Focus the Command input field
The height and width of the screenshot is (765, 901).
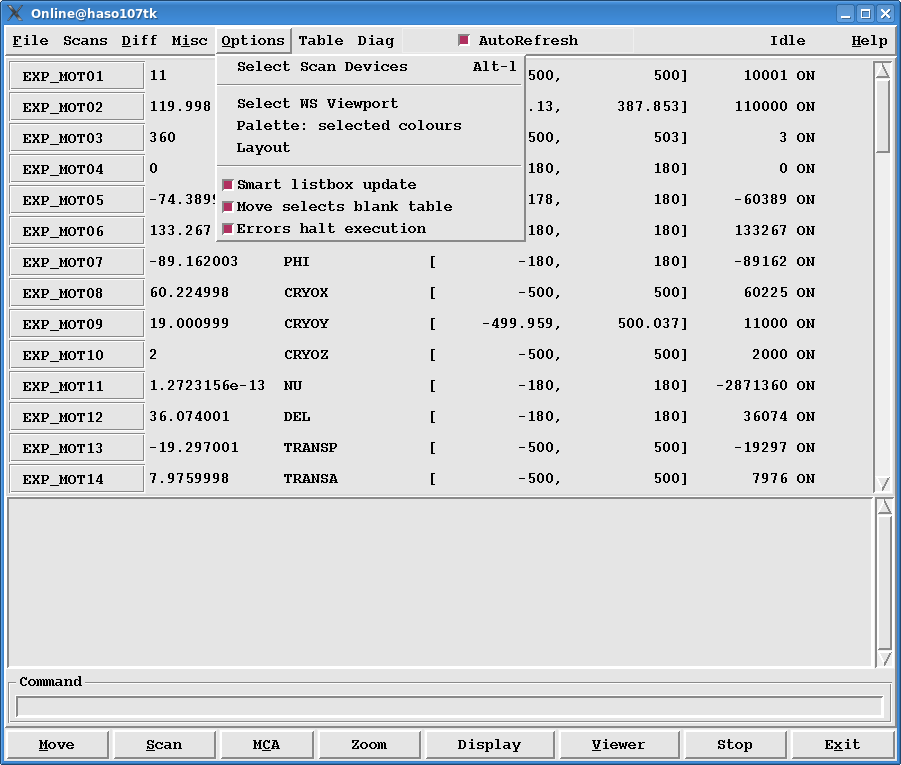click(x=449, y=706)
